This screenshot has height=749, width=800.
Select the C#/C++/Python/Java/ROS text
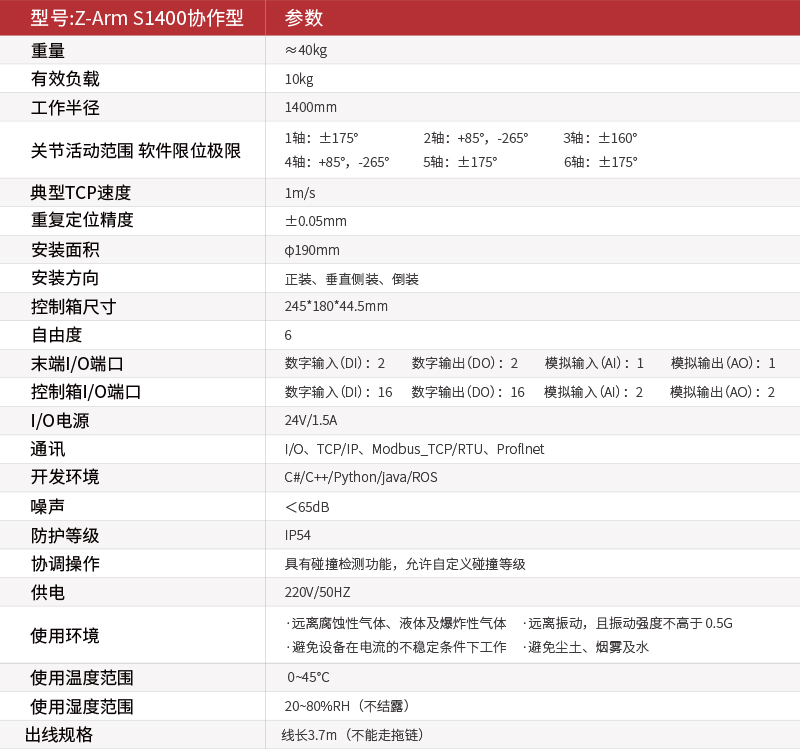(361, 477)
